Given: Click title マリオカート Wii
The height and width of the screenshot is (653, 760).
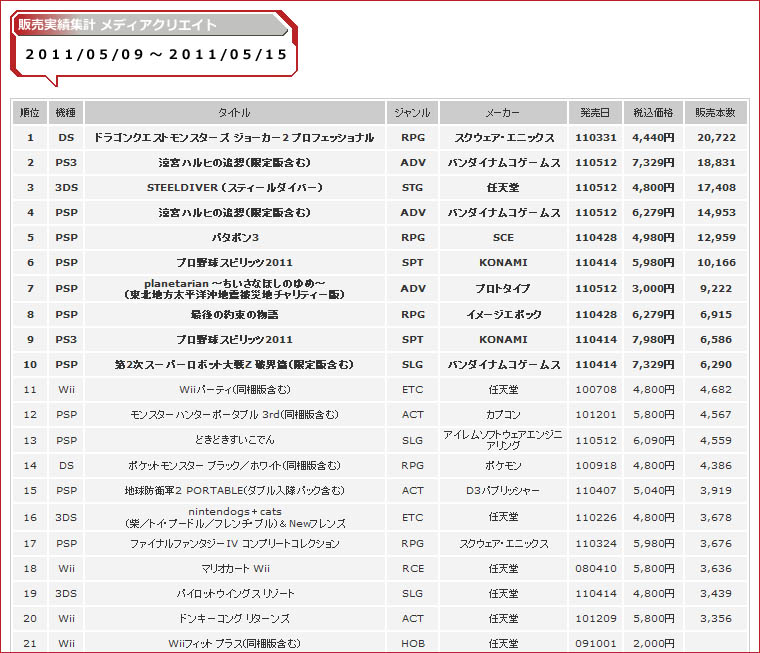Looking at the screenshot, I should tap(236, 569).
